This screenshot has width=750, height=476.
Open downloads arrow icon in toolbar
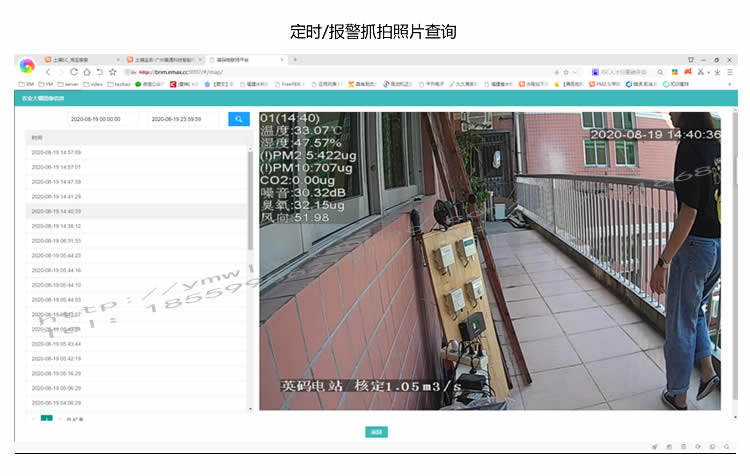pyautogui.click(x=717, y=72)
